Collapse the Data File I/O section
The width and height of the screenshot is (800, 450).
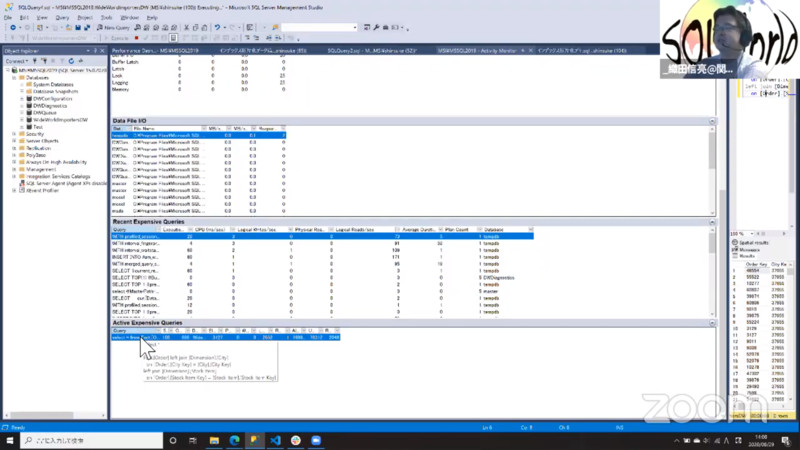pos(712,121)
